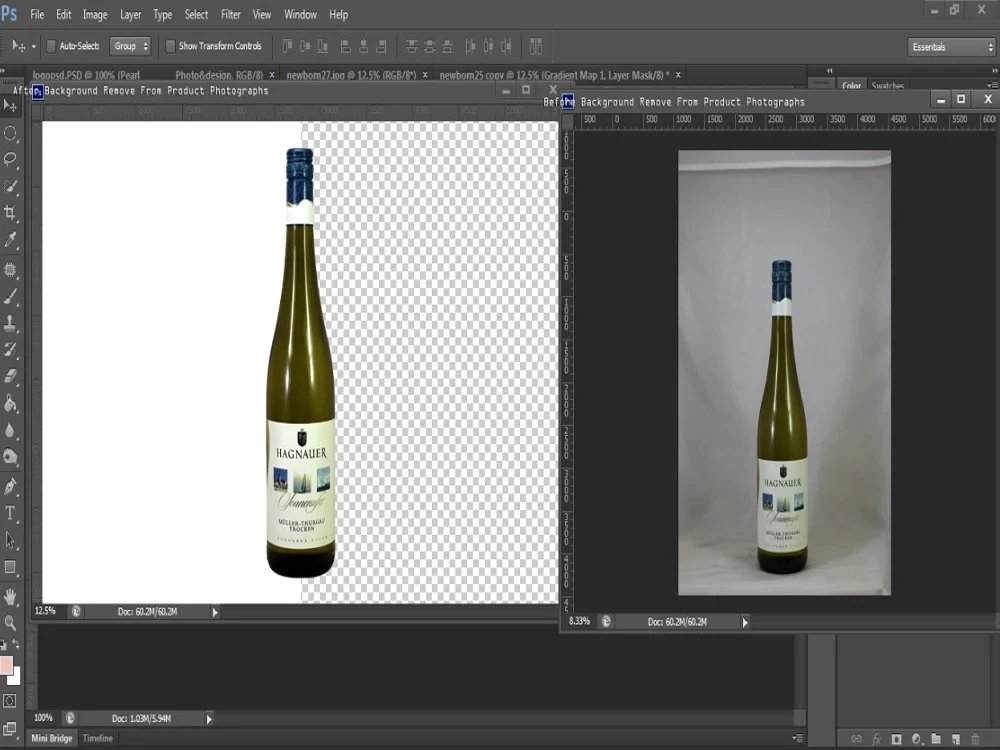Open the Layer menu
1000x750 pixels.
click(x=131, y=14)
